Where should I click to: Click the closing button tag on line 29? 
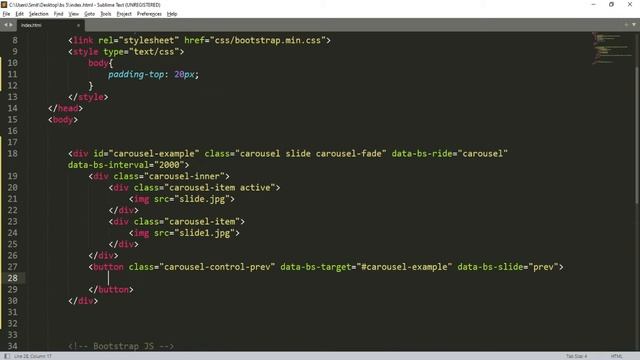click(x=111, y=289)
